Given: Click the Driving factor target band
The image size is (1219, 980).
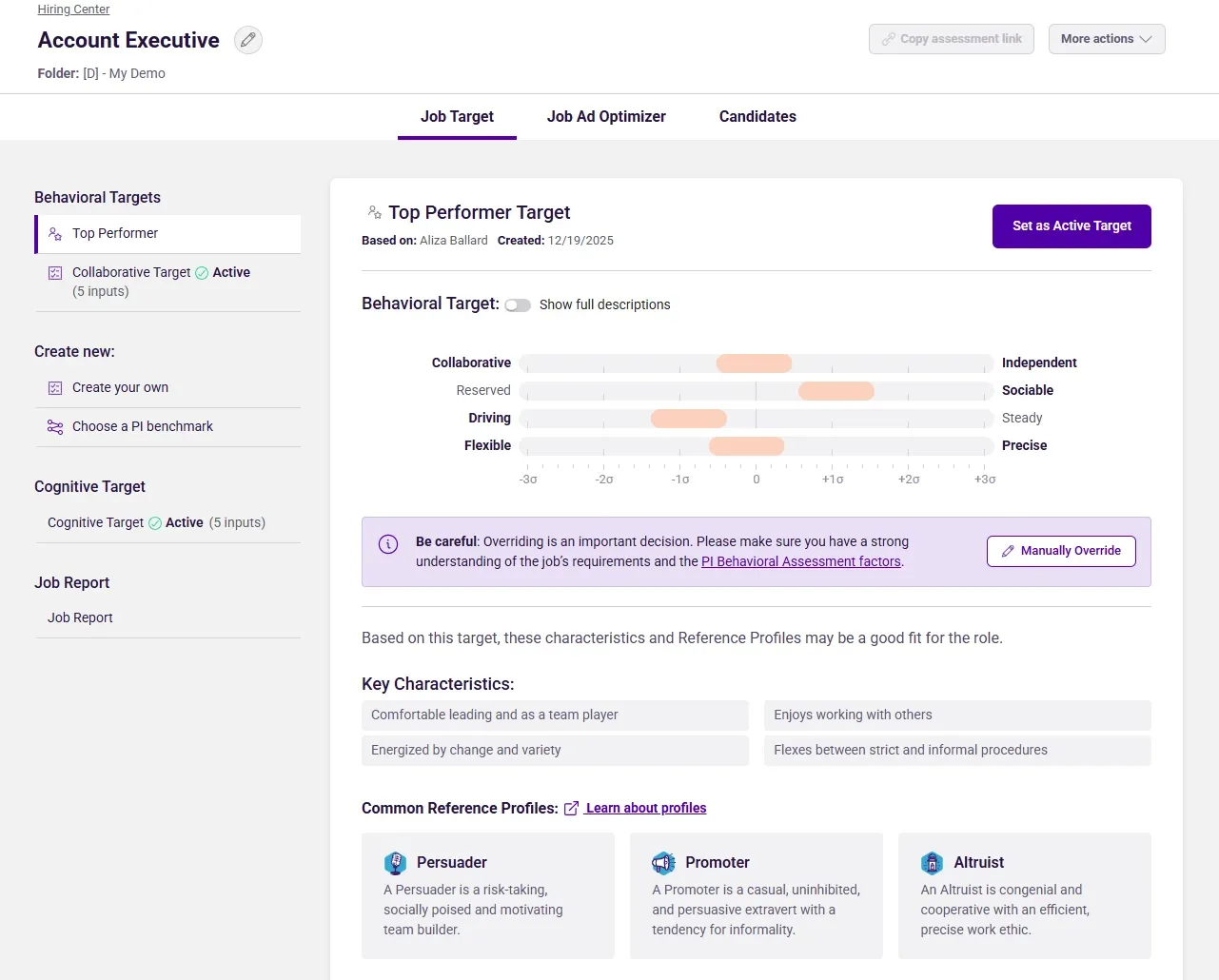Looking at the screenshot, I should tap(688, 418).
